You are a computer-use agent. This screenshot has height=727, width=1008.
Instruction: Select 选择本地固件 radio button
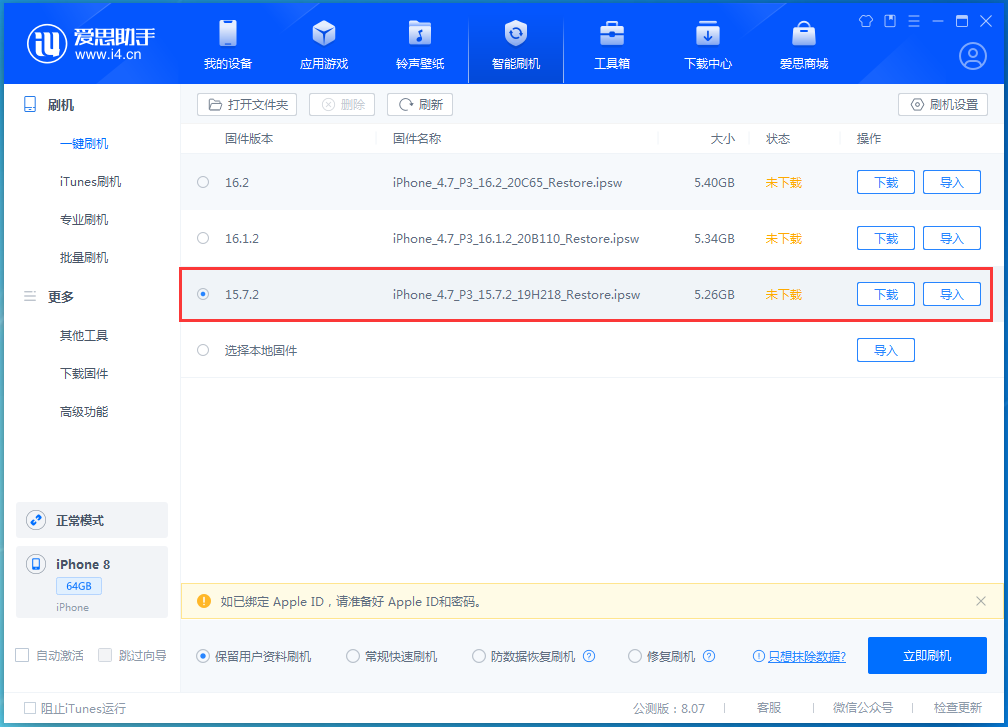[x=203, y=350]
